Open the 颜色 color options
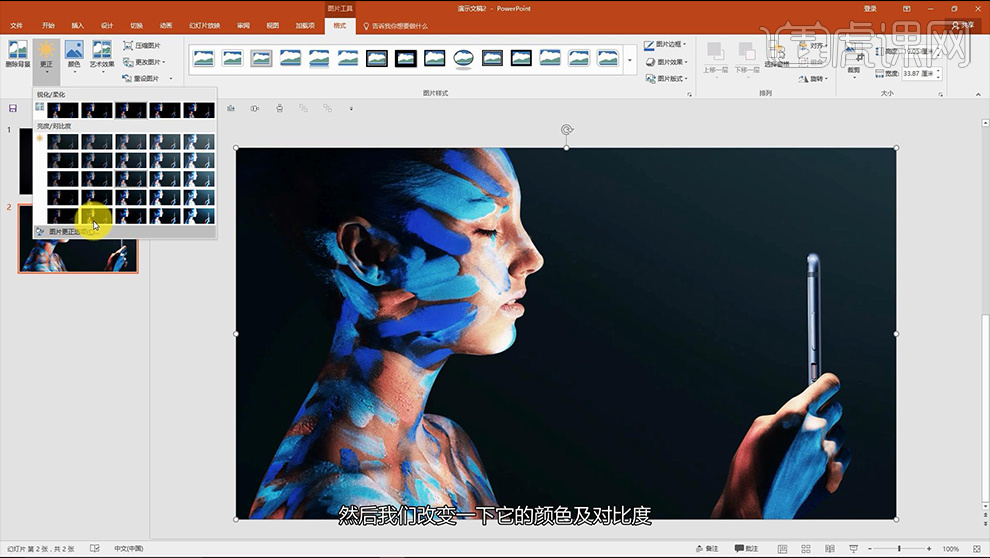 coord(74,56)
